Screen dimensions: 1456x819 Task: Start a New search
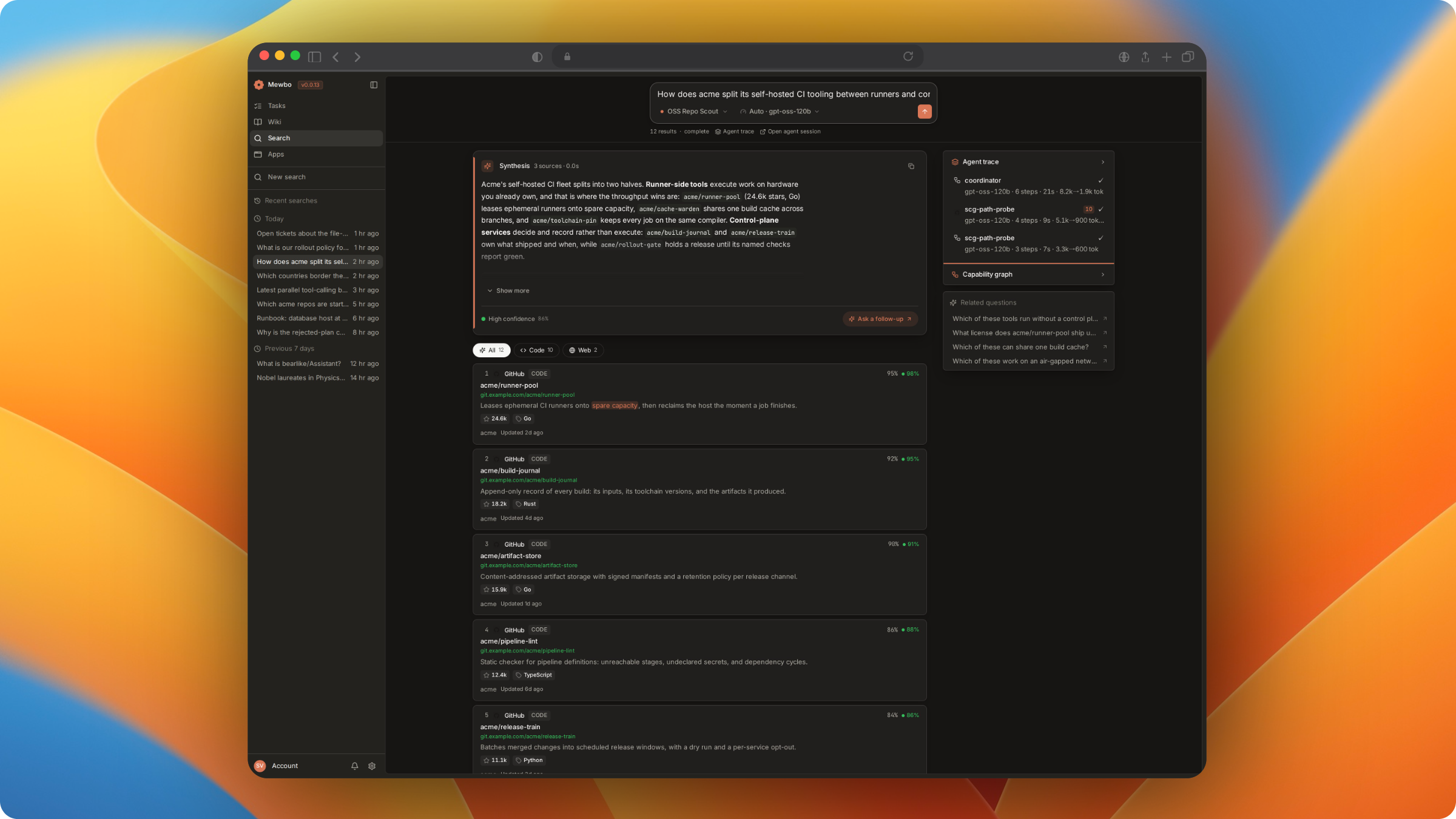pos(317,177)
